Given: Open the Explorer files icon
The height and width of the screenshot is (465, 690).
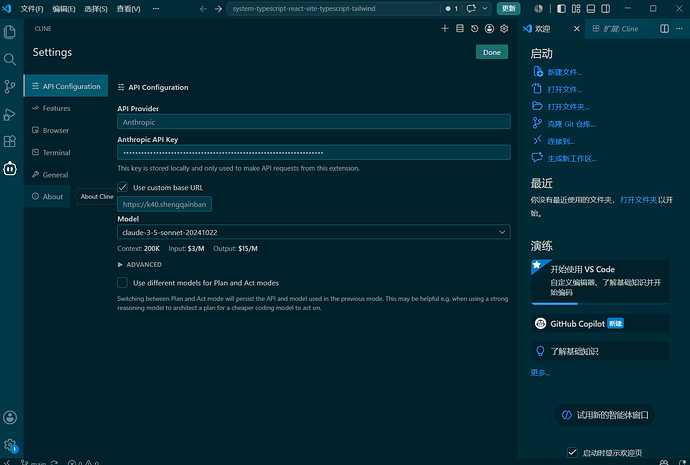Looking at the screenshot, I should tap(10, 32).
